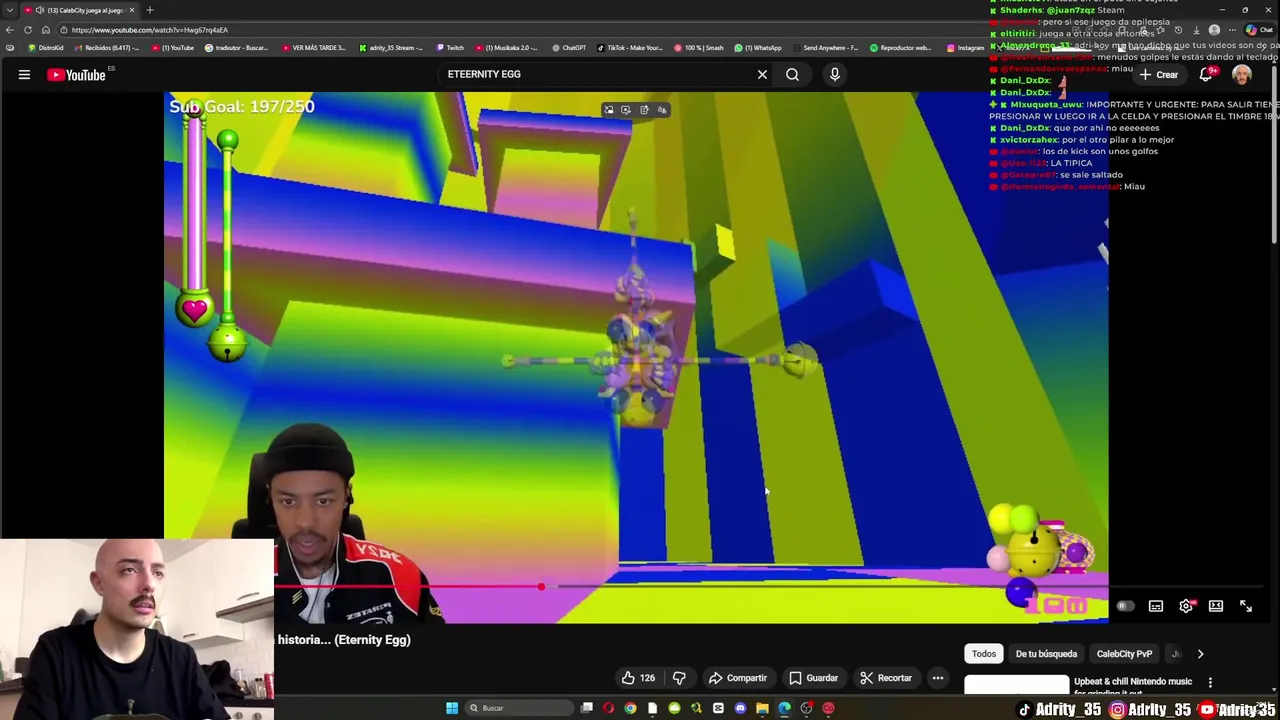Open the Send Anywhere bookmark
Screen dimensions: 1280x720
click(x=825, y=48)
